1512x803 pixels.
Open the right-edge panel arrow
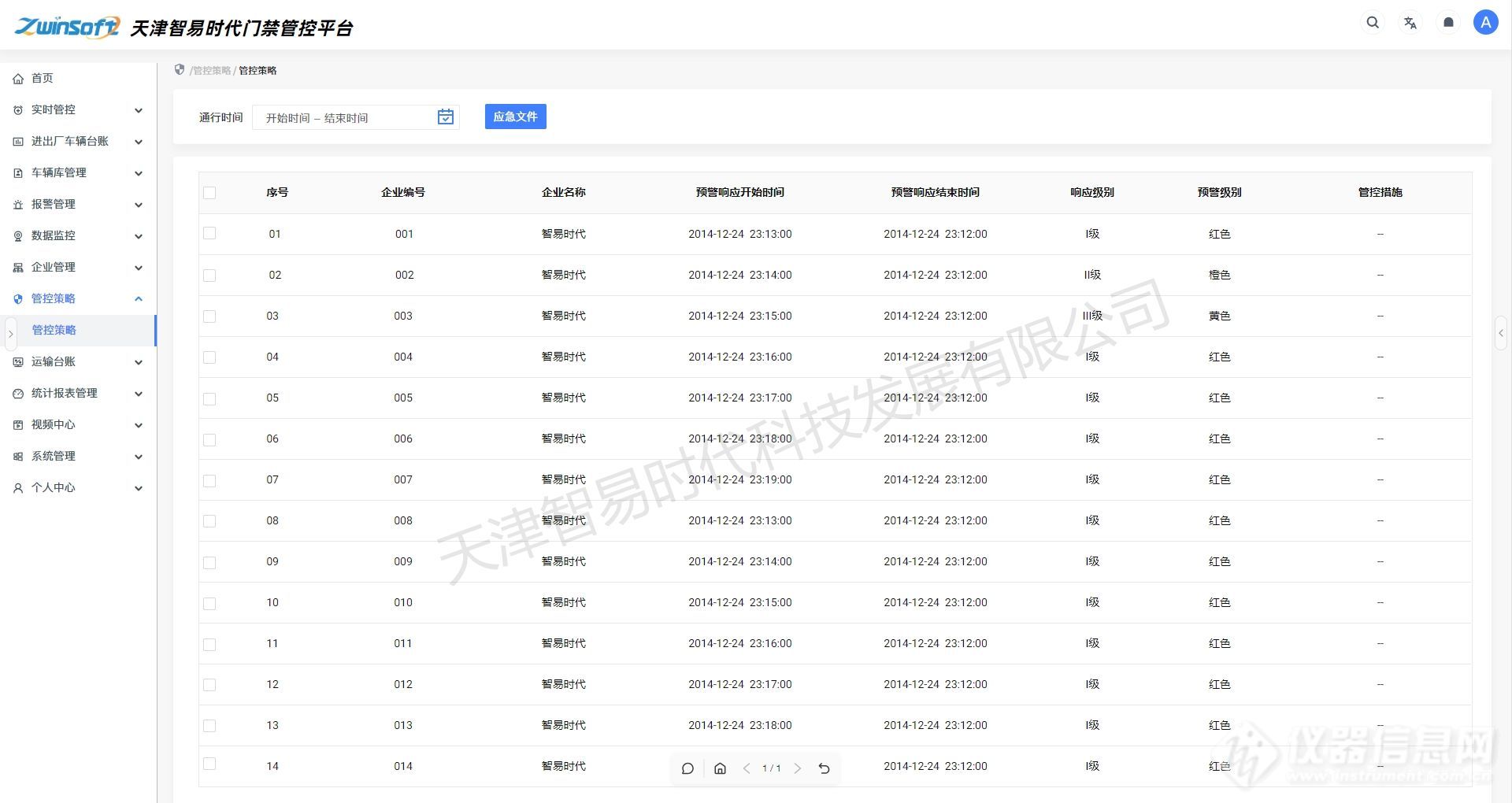[x=1501, y=333]
